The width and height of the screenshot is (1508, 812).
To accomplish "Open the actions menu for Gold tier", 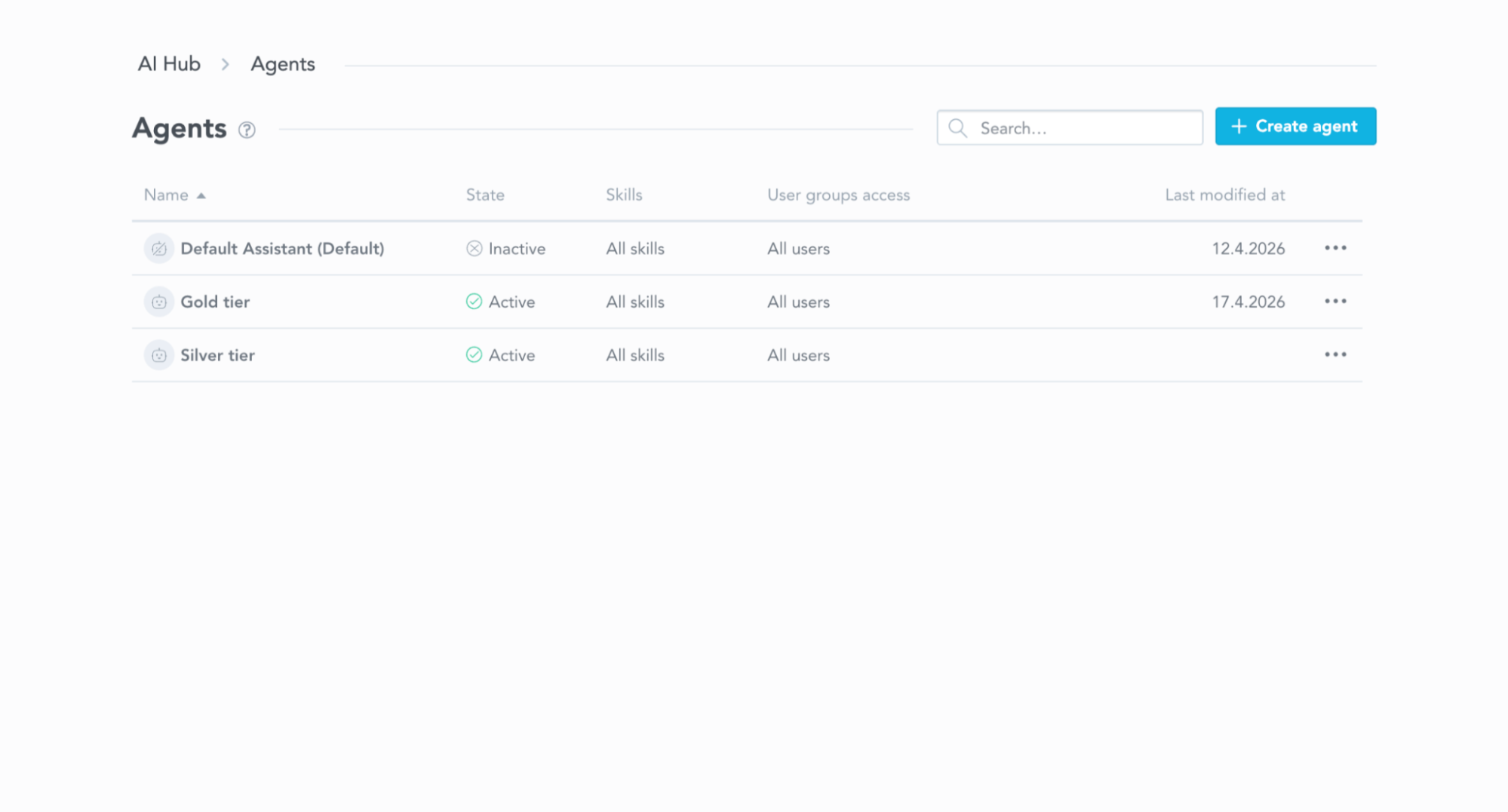I will click(1335, 301).
